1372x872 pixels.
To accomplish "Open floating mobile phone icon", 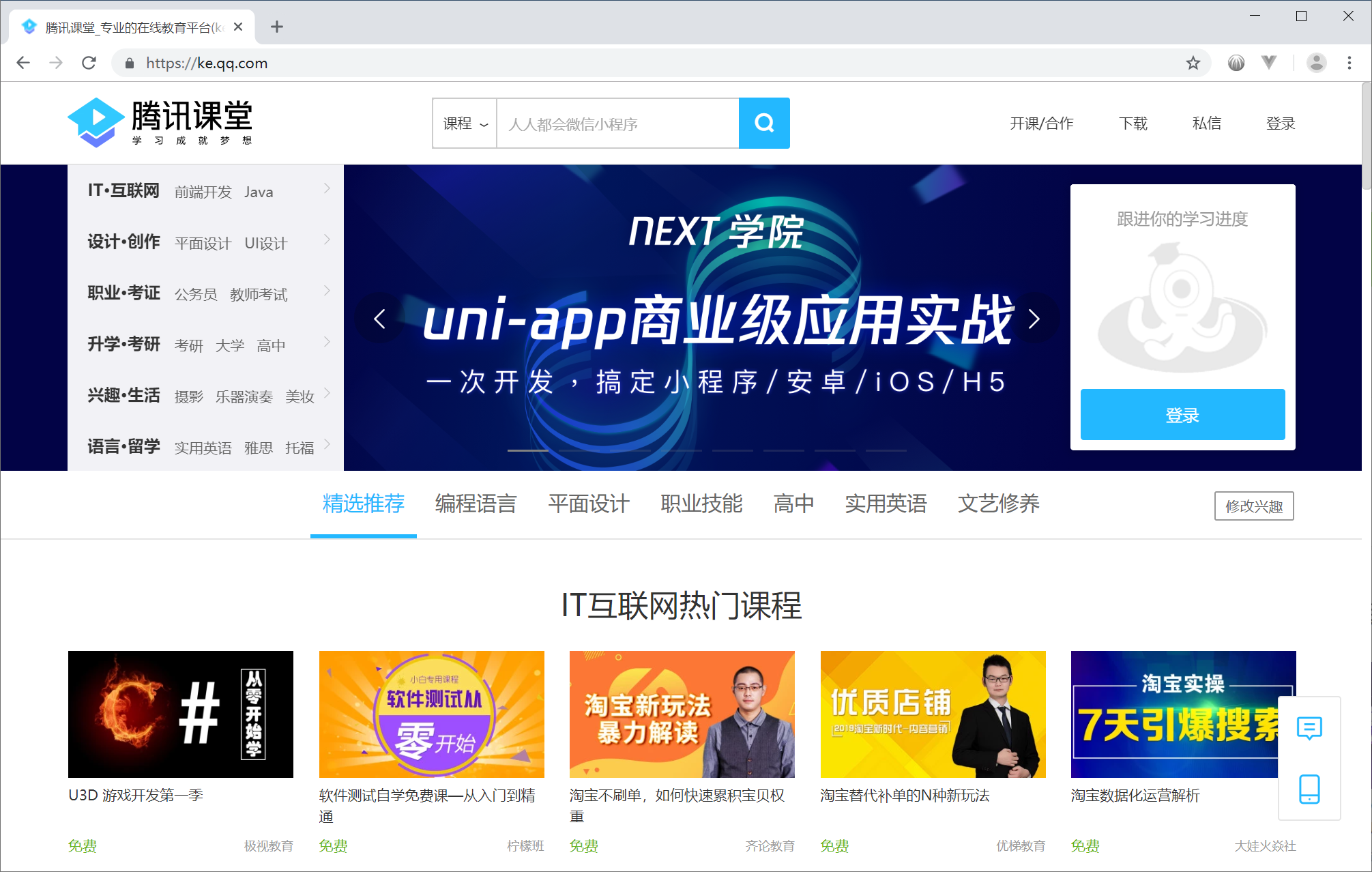I will pos(1309,789).
